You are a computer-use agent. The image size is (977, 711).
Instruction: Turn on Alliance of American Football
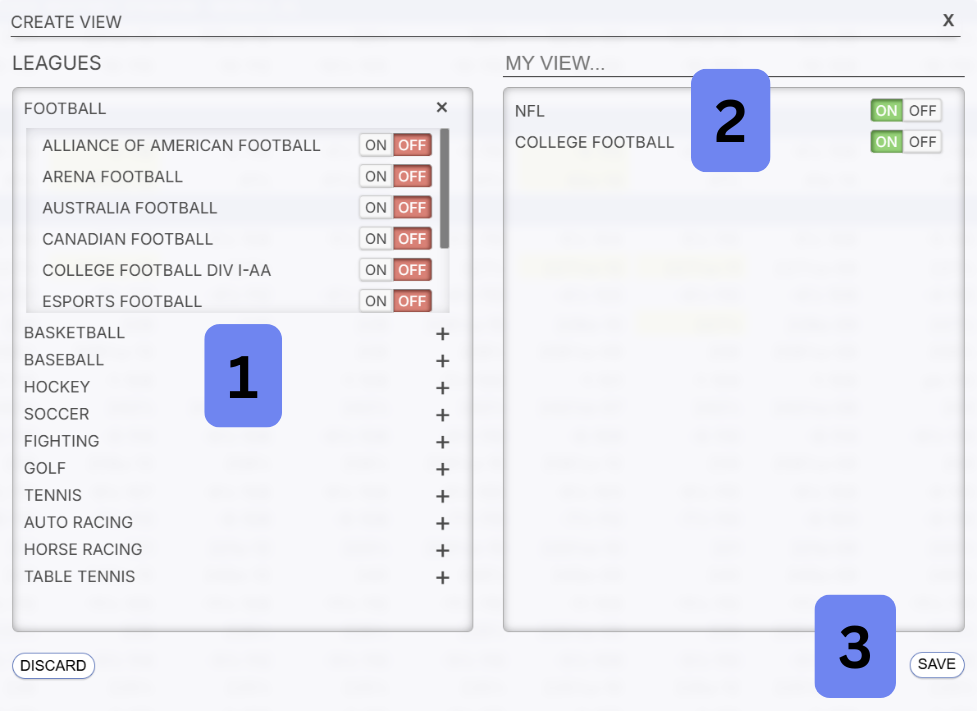(x=376, y=145)
